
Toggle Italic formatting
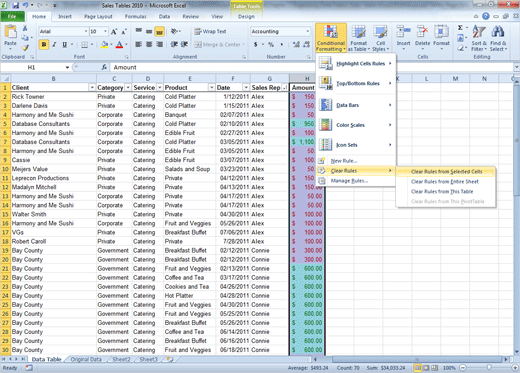pos(54,44)
